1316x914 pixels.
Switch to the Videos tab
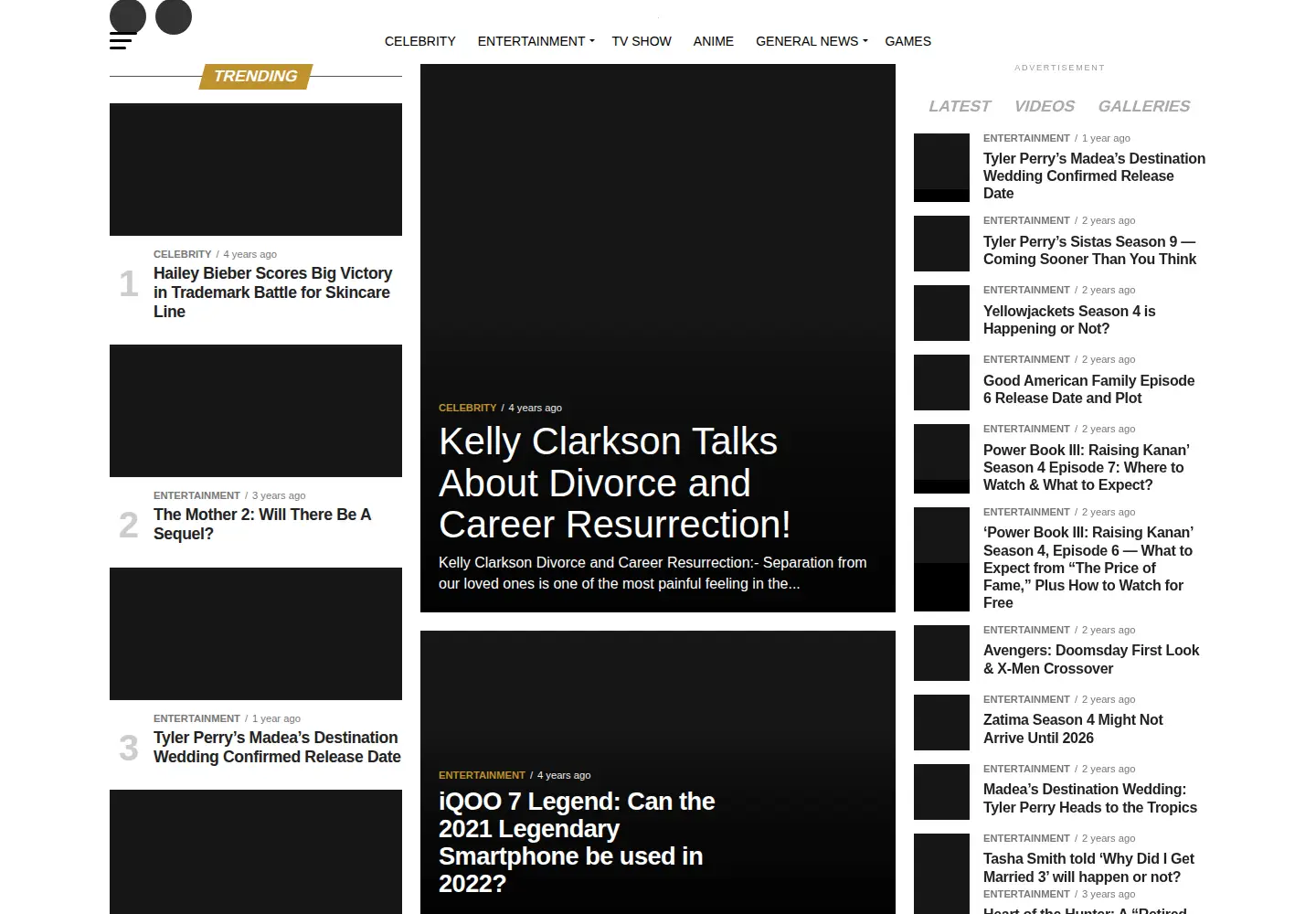(1045, 106)
